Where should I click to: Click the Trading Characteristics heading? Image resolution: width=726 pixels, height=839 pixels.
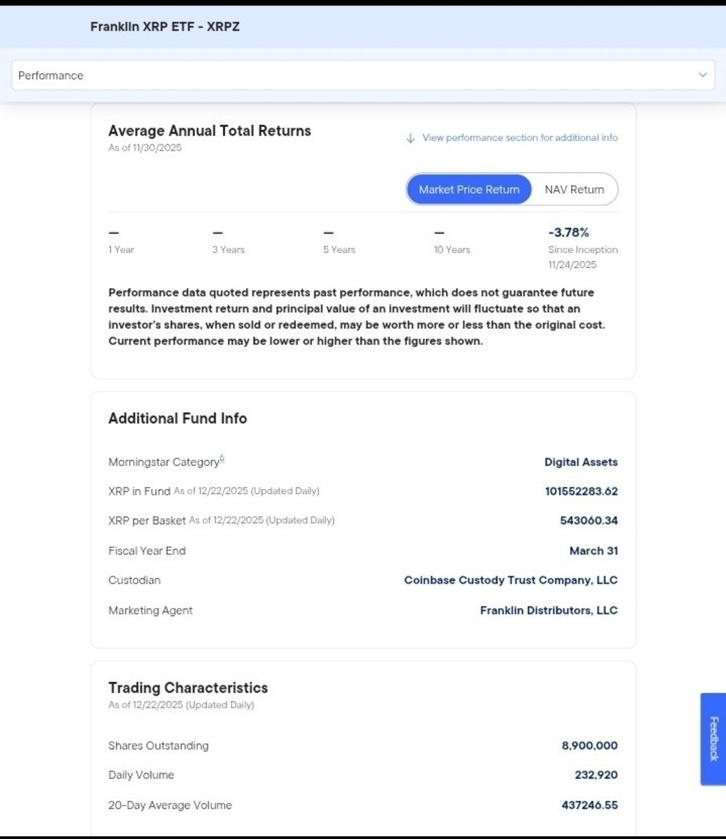[188, 688]
